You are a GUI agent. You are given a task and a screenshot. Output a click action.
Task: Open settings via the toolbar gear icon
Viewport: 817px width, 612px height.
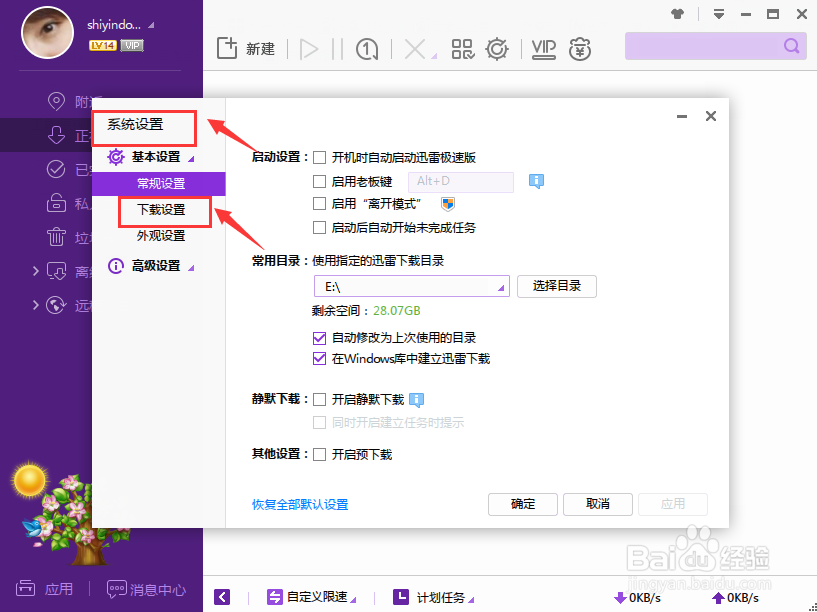point(497,49)
